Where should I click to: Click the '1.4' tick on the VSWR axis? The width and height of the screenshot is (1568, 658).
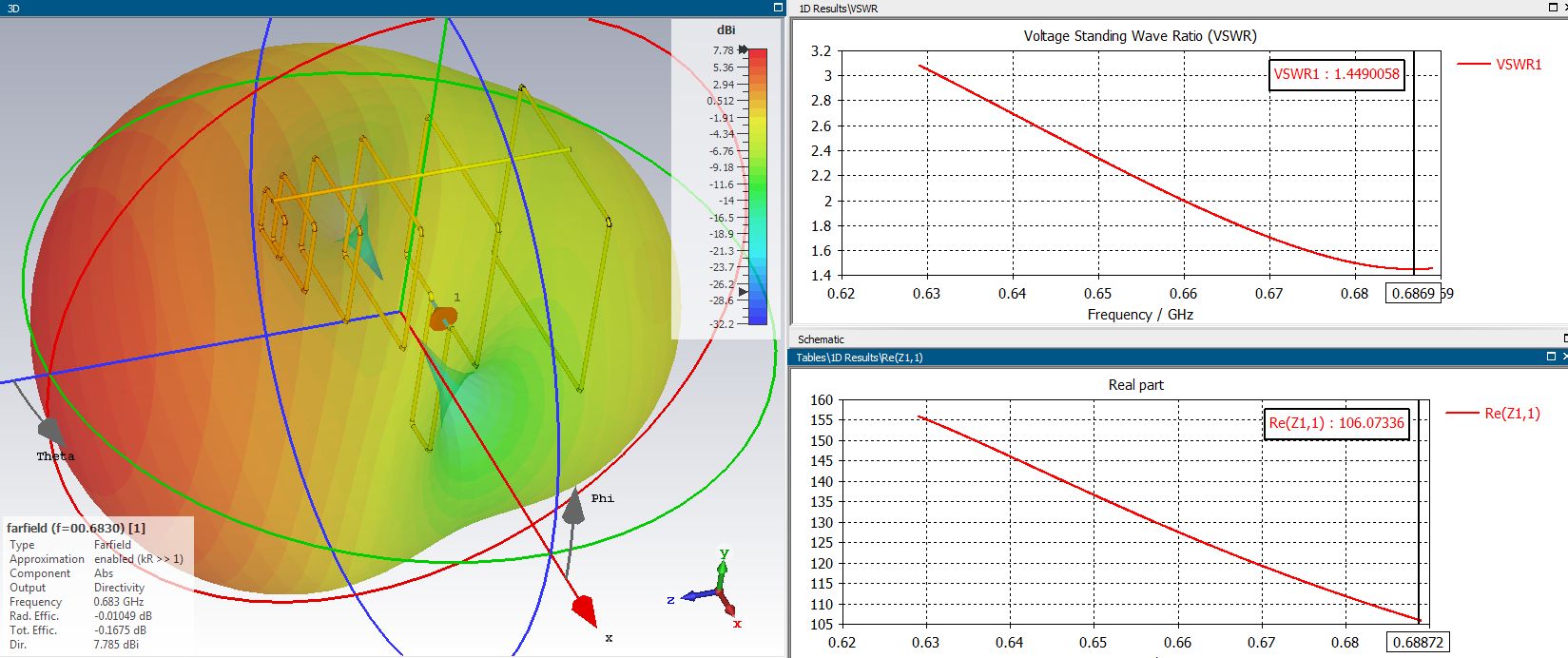click(x=821, y=276)
